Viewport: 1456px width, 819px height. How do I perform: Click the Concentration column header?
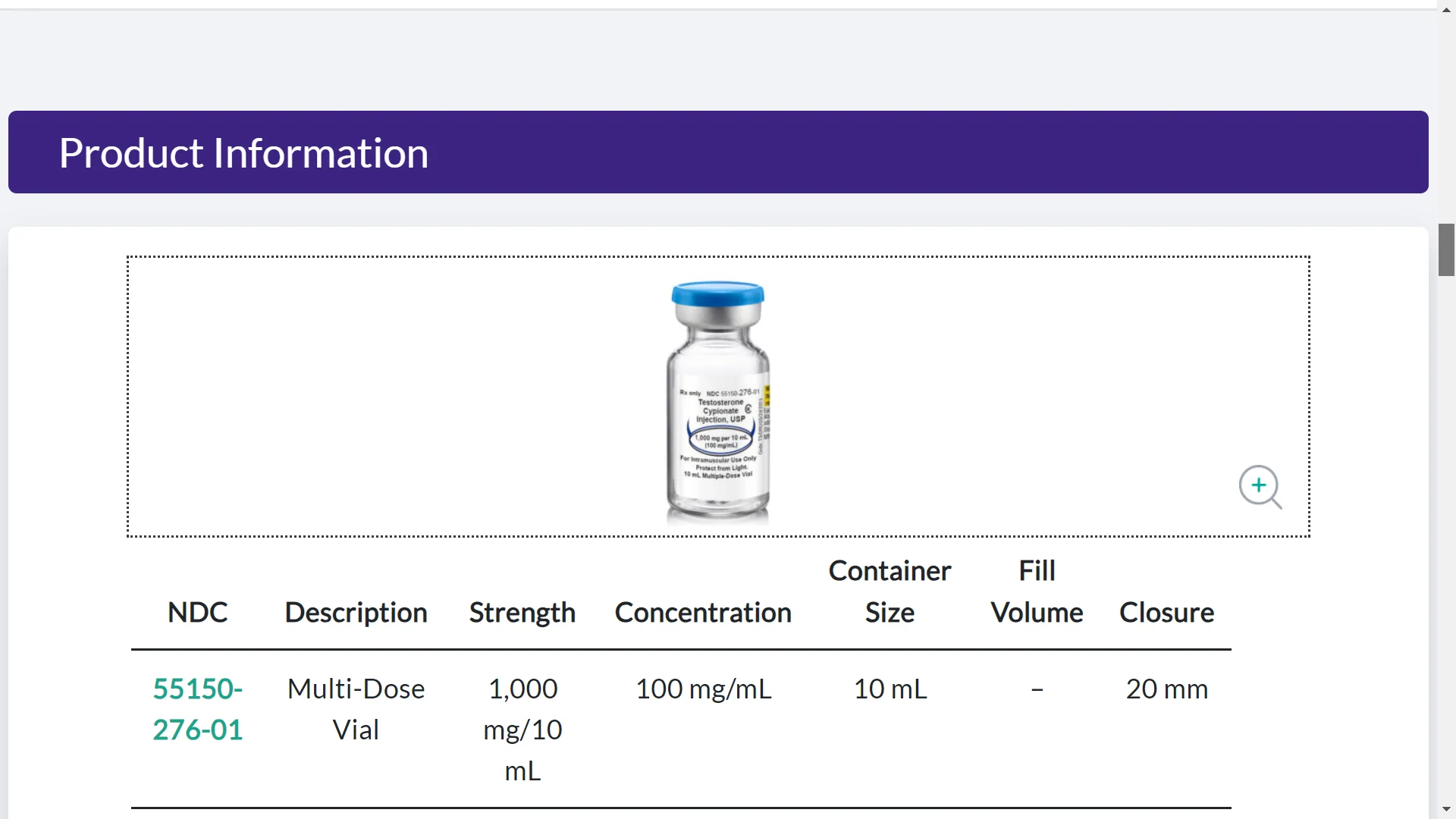pyautogui.click(x=703, y=612)
